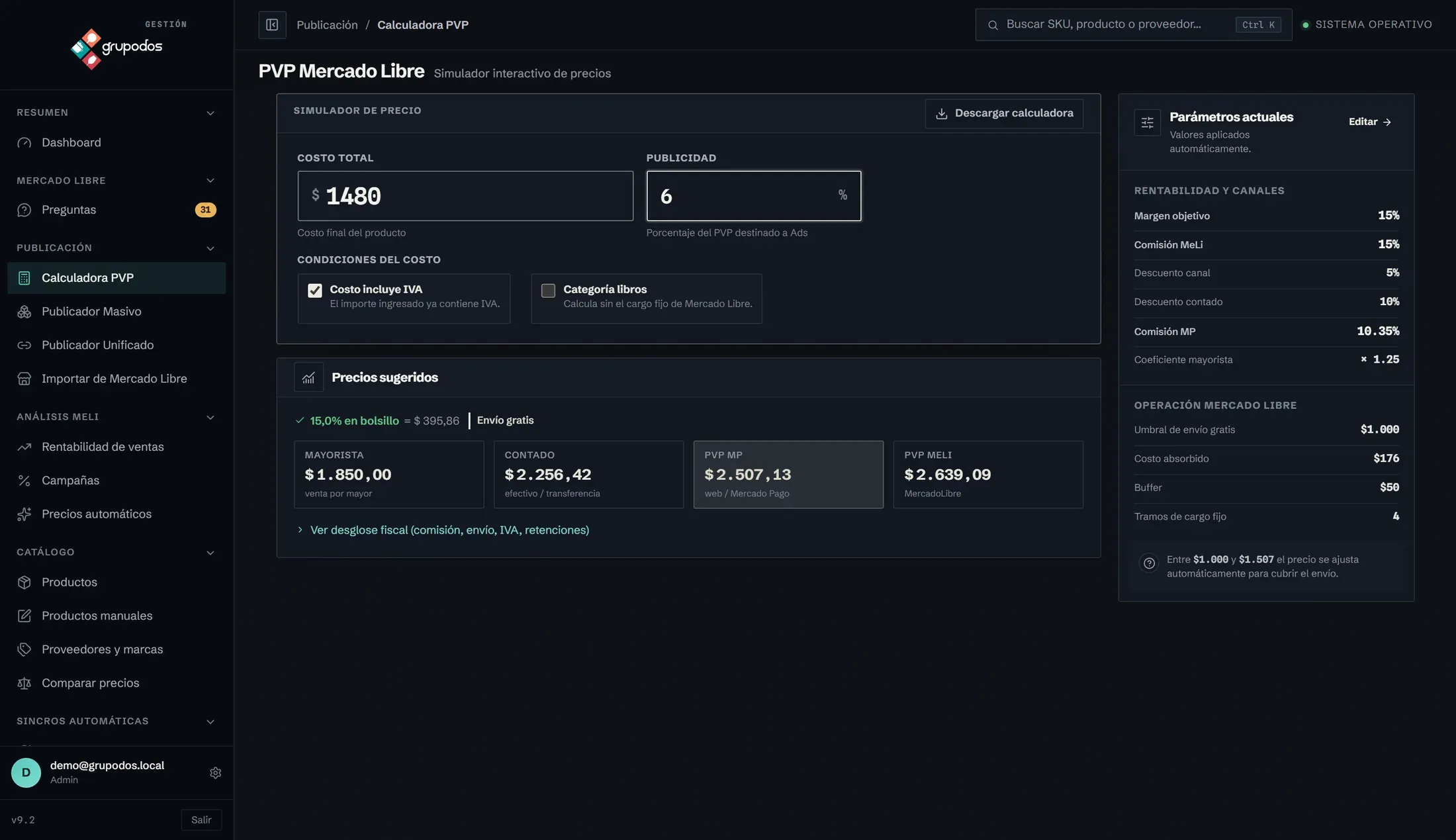Click the Publicidad percentage input
This screenshot has height=840, width=1456.
tap(754, 196)
